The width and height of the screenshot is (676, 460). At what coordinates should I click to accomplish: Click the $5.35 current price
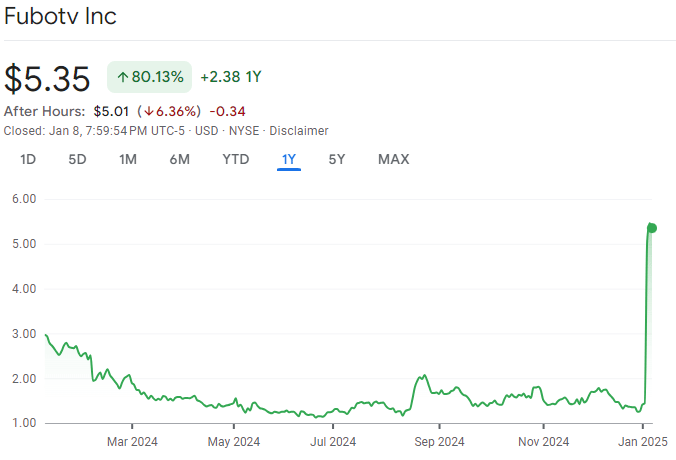pos(47,78)
